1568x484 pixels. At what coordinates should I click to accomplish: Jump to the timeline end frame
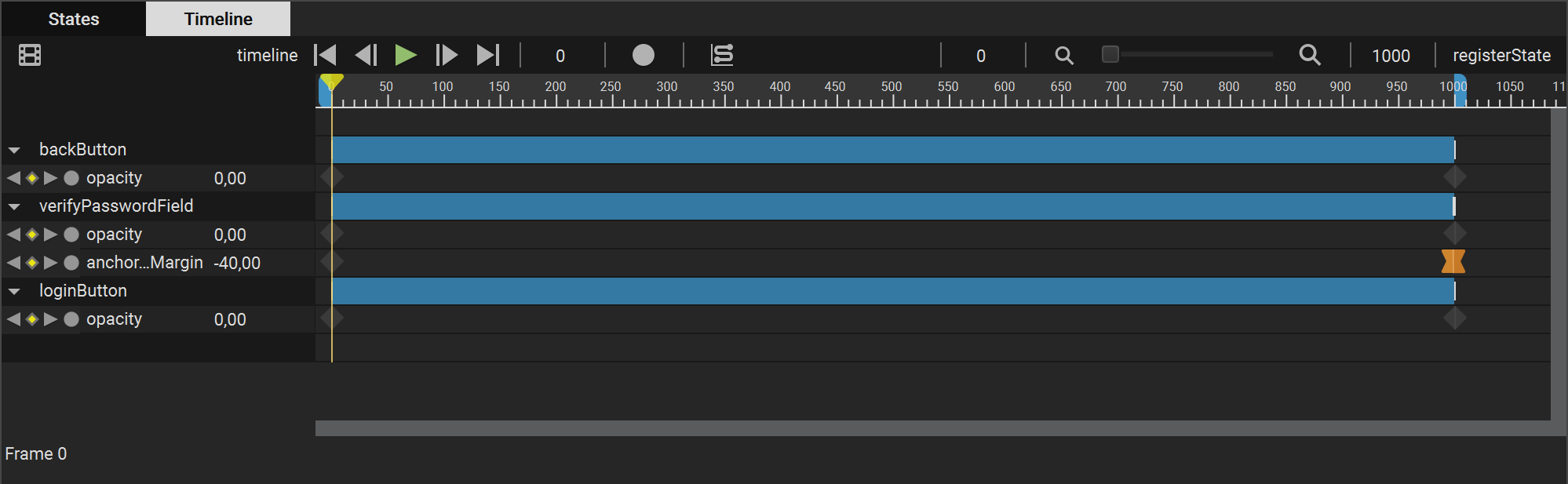(x=488, y=55)
